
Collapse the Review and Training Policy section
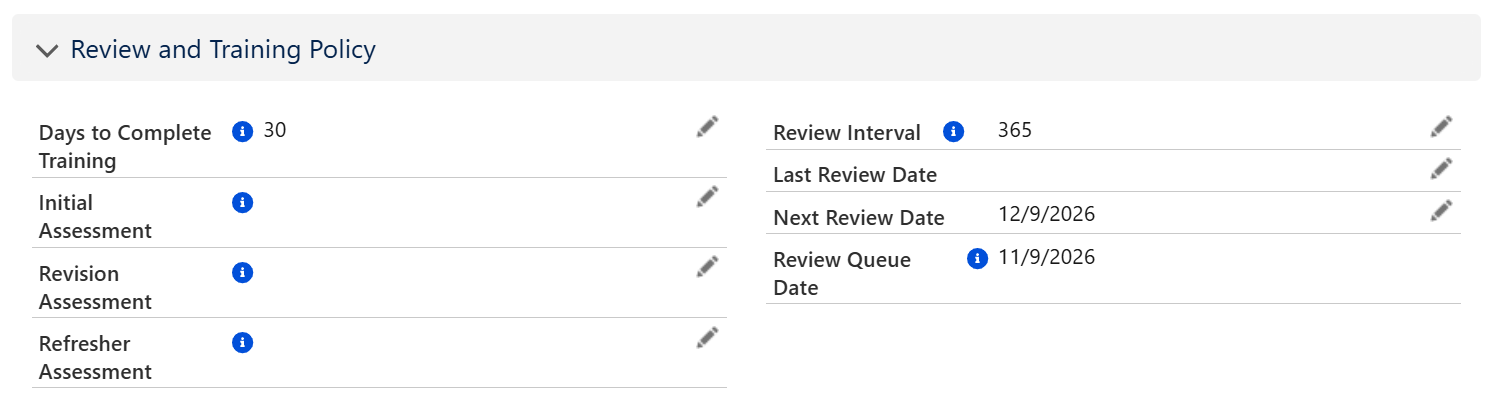click(x=47, y=50)
